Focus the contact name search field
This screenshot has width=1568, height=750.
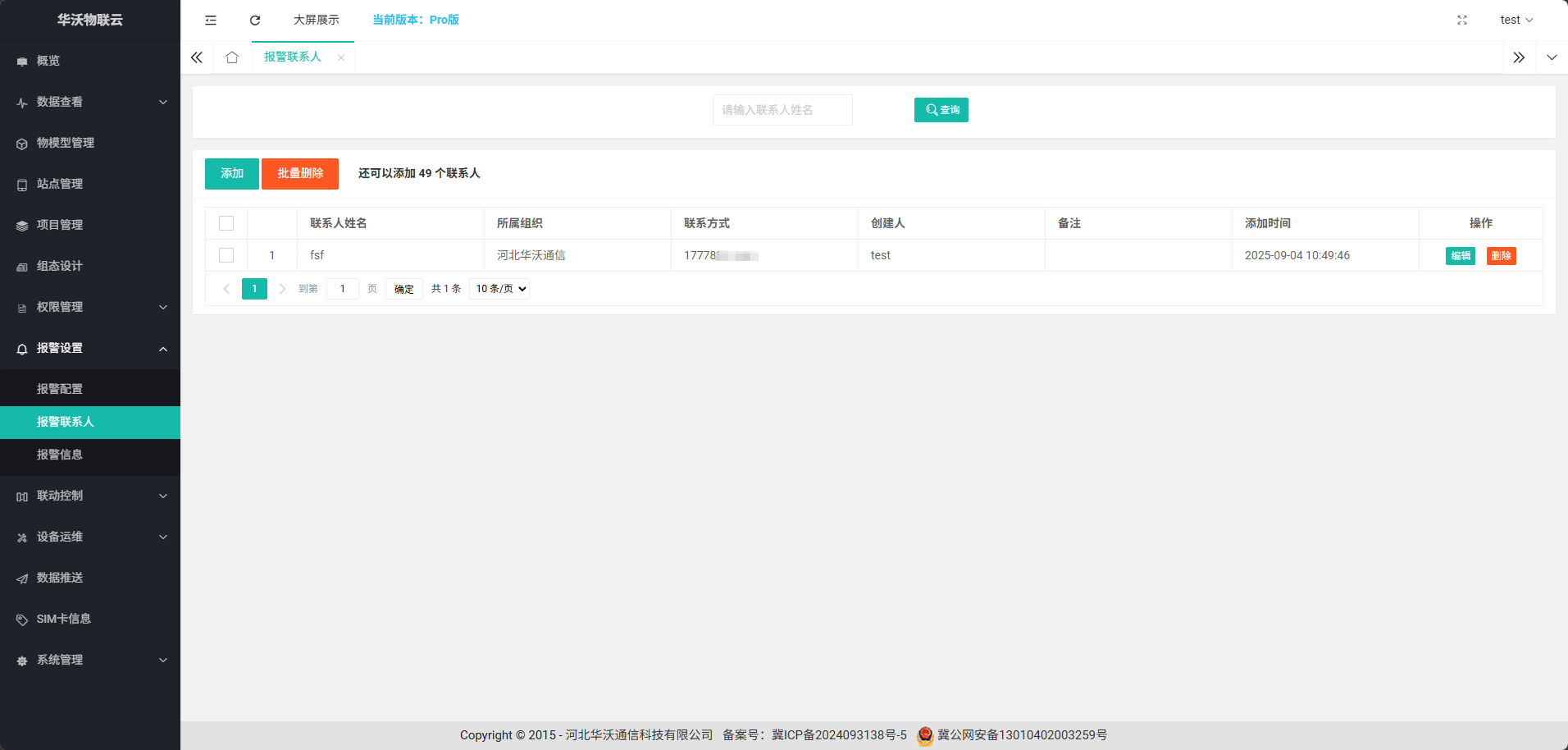coord(782,110)
